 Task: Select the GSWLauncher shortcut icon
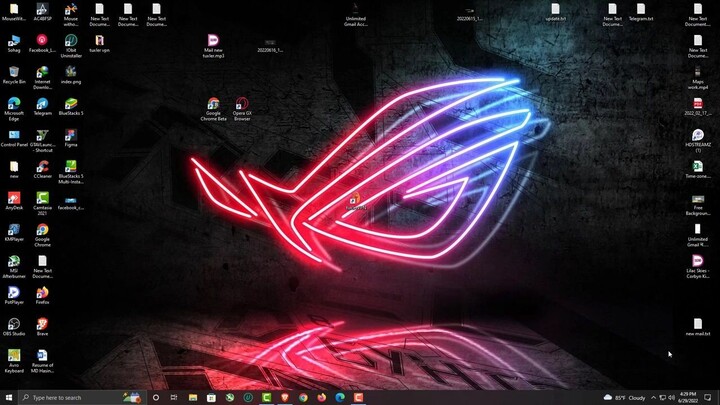(42, 141)
